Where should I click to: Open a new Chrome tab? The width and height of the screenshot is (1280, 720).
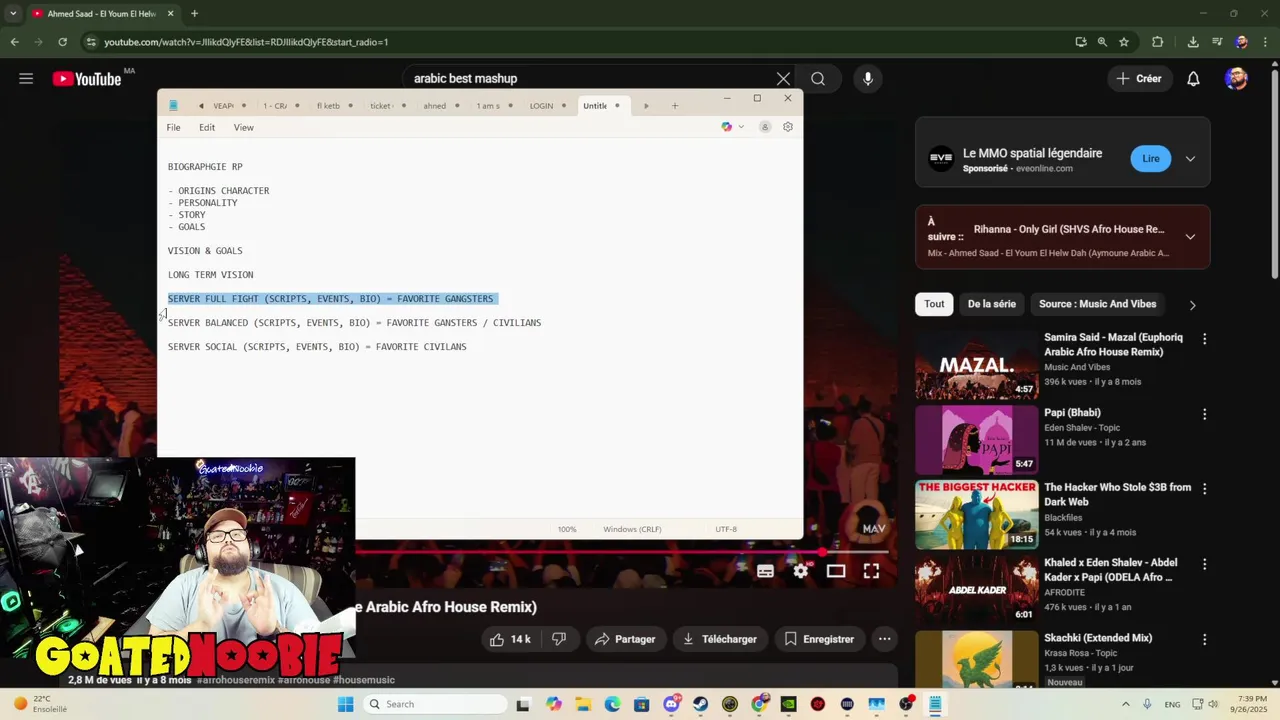pos(194,13)
